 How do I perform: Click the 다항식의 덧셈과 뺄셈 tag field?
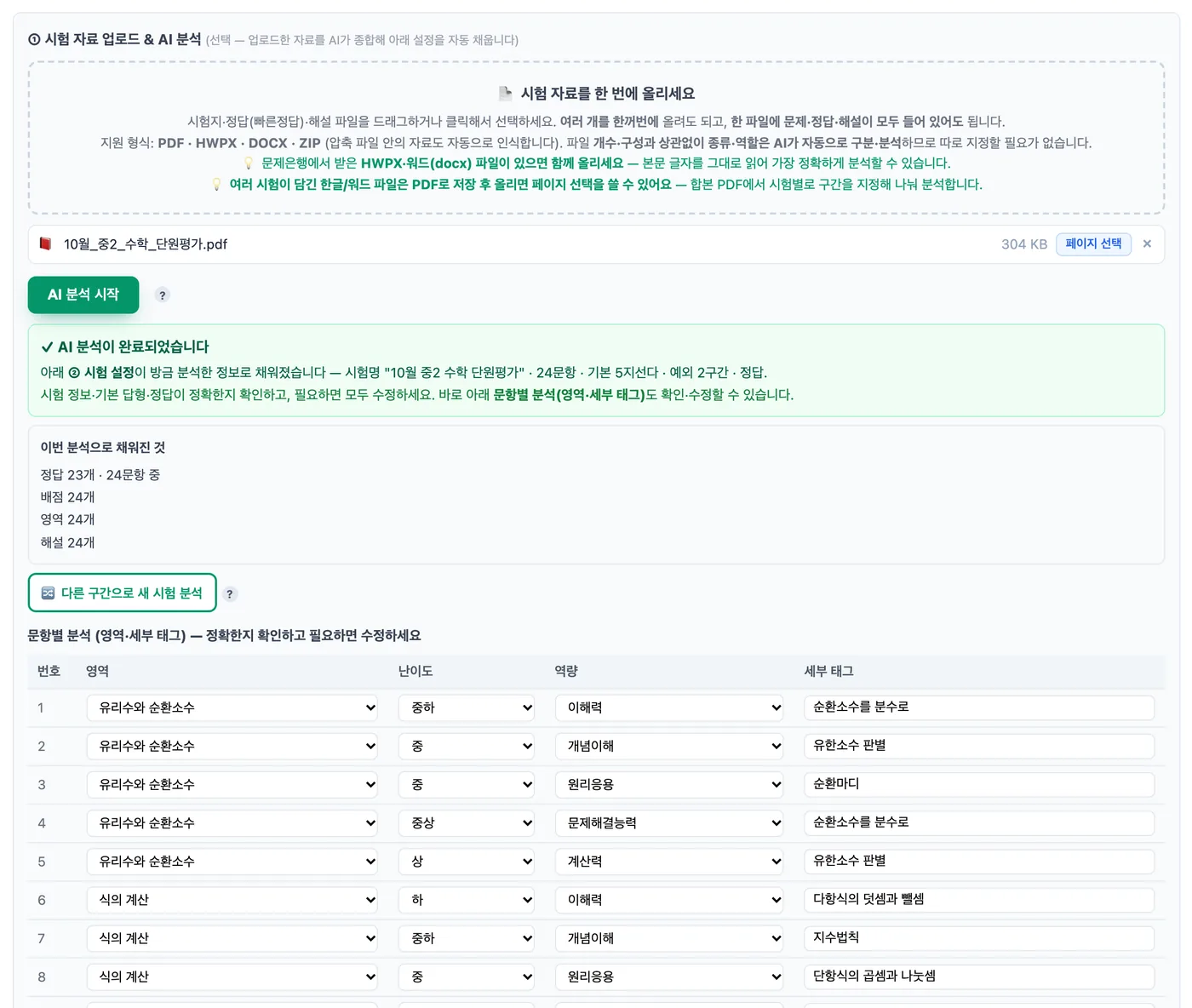pos(979,900)
